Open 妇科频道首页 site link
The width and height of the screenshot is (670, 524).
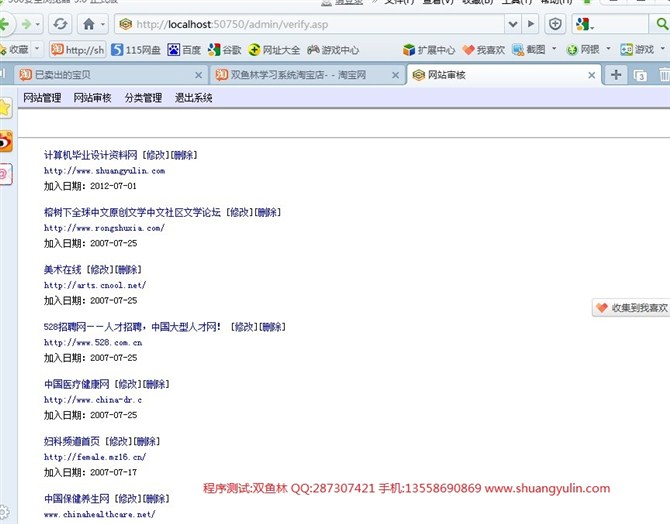pyautogui.click(x=72, y=441)
